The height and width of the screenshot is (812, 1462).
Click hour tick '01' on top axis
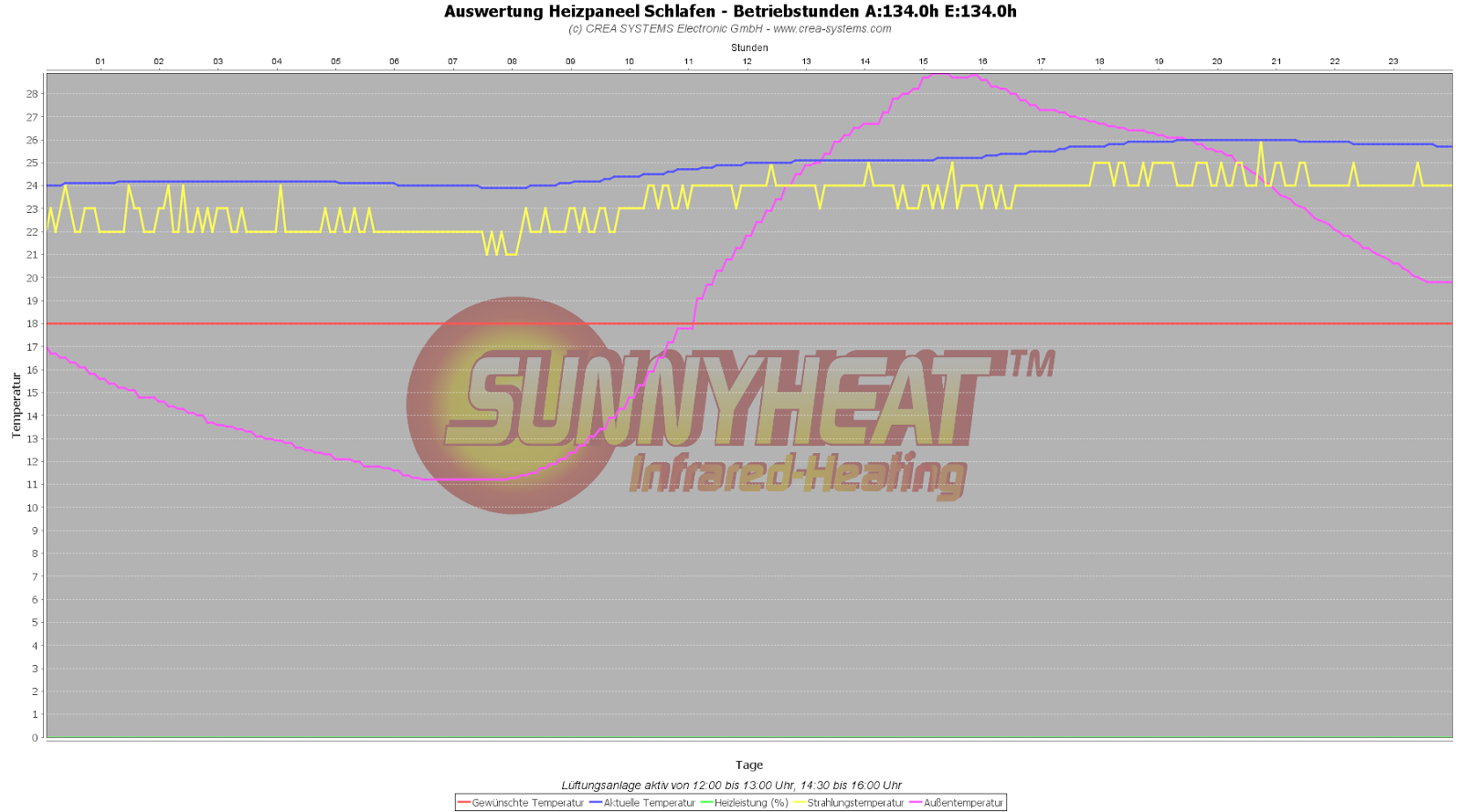click(x=101, y=61)
